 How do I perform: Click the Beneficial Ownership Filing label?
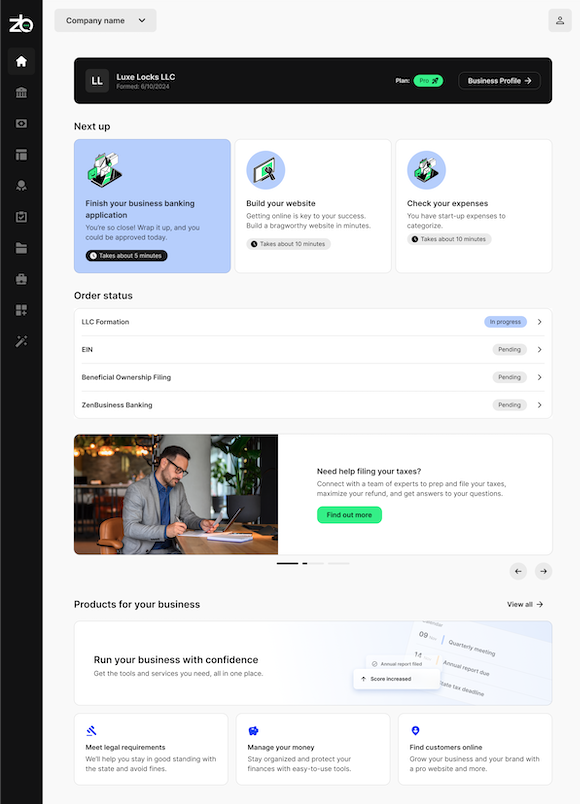126,377
